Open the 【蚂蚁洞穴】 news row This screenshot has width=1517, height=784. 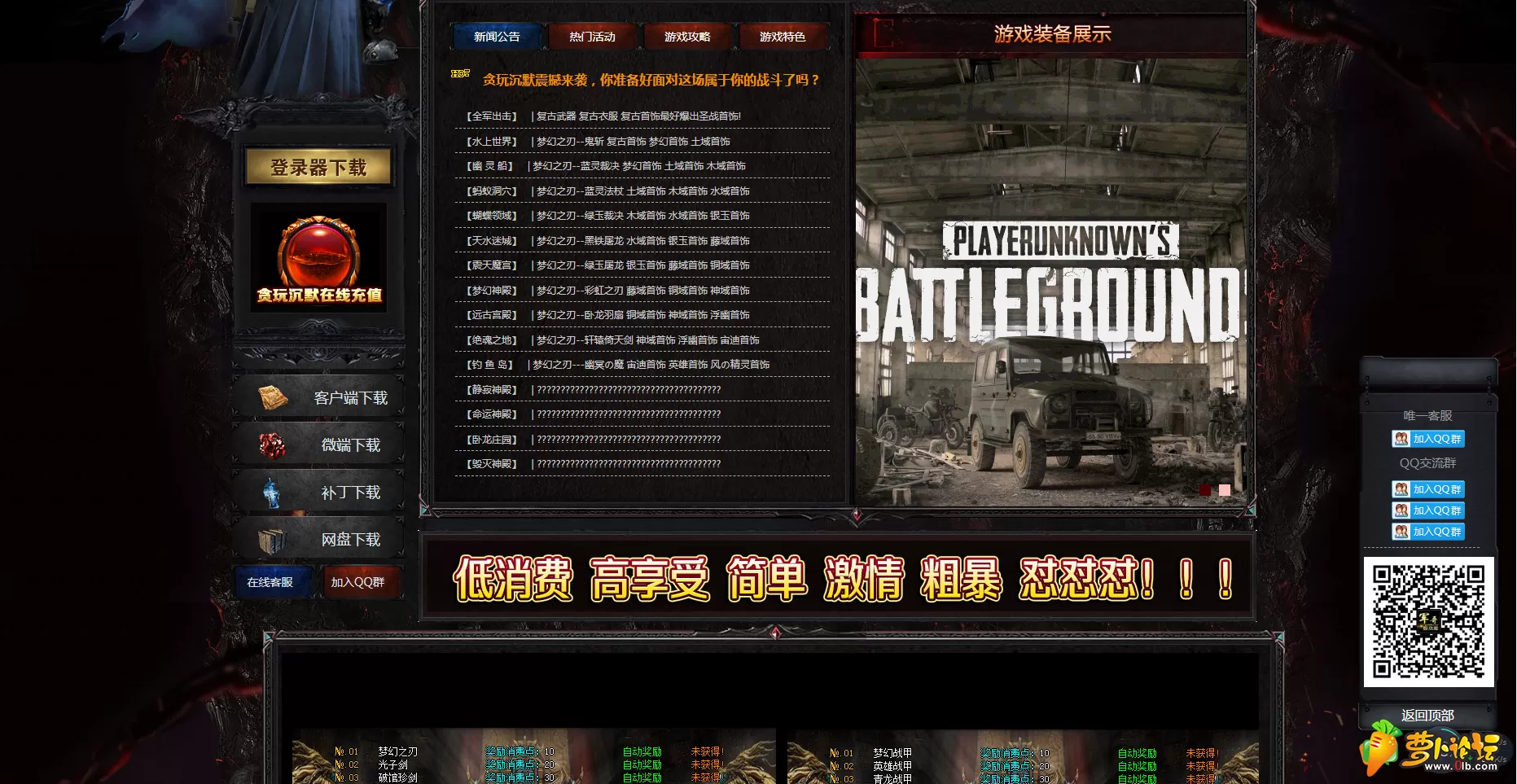pyautogui.click(x=642, y=191)
